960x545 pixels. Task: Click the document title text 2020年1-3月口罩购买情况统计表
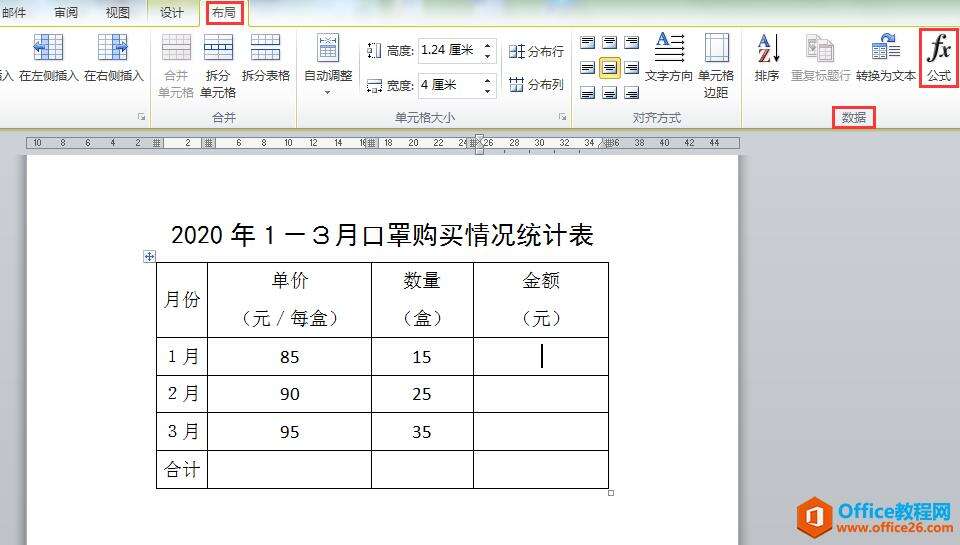point(382,235)
